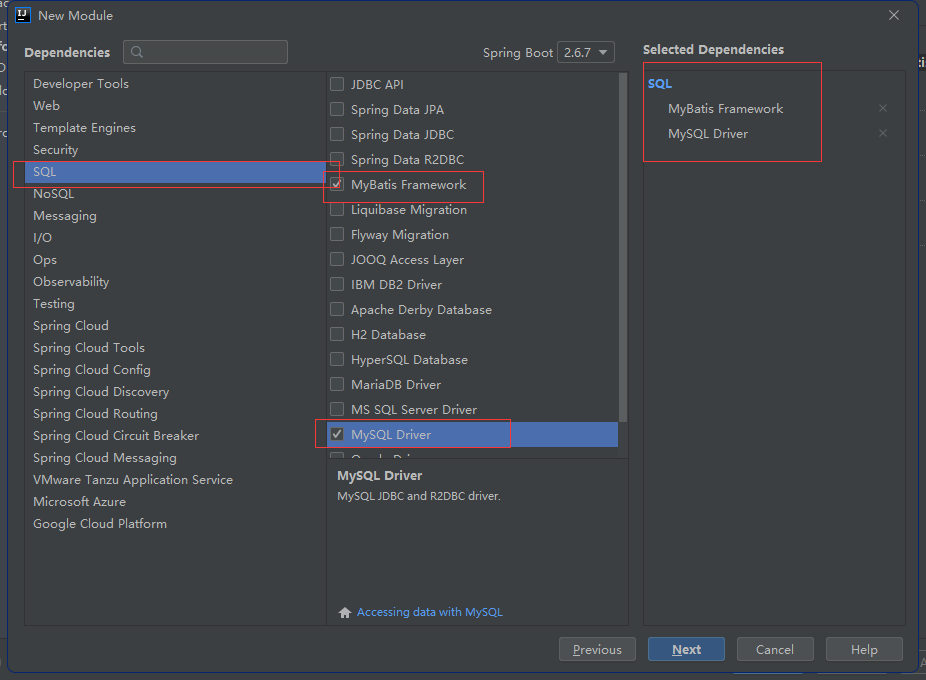Go back with the Previous button

click(x=597, y=649)
